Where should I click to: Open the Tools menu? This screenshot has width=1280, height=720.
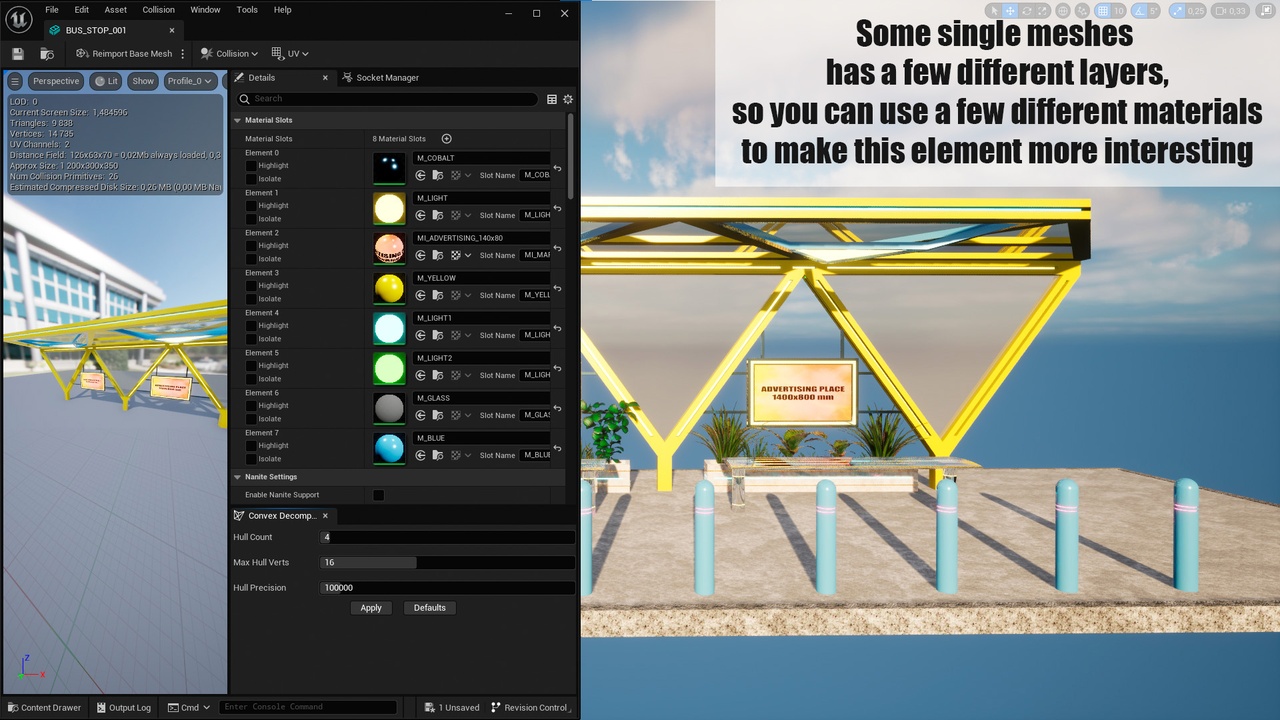247,10
